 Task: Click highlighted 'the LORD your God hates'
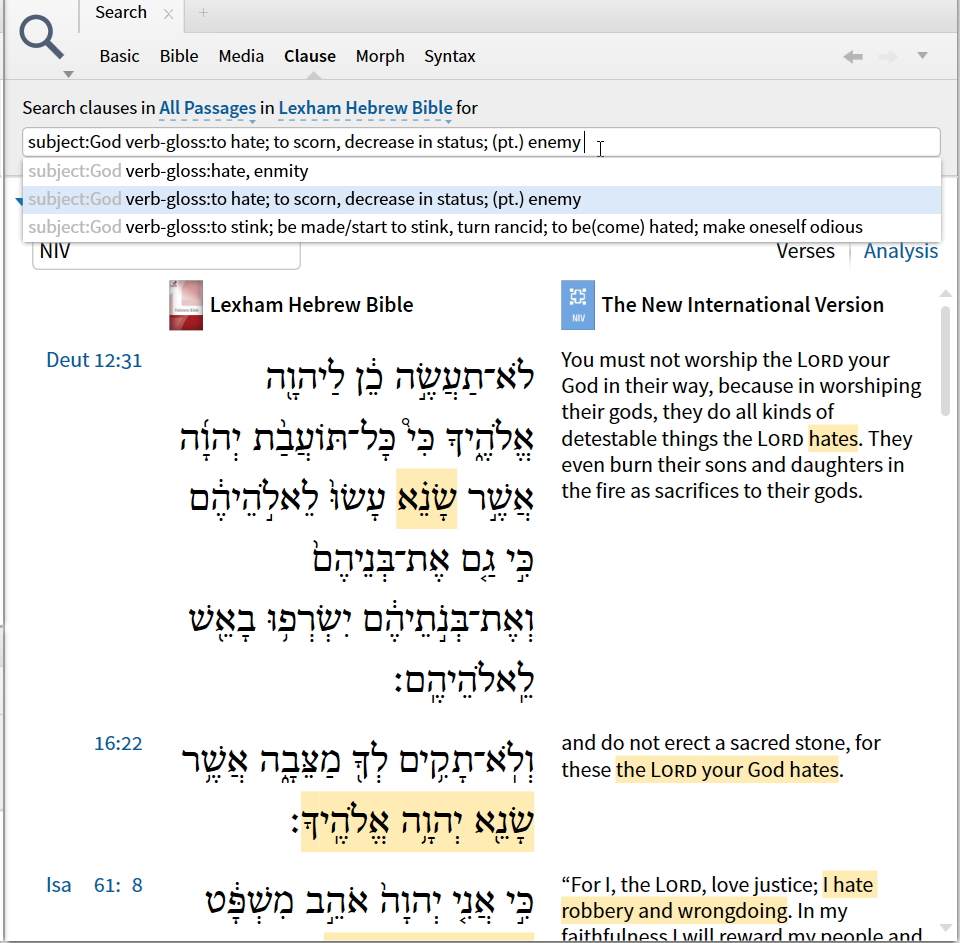point(727,770)
